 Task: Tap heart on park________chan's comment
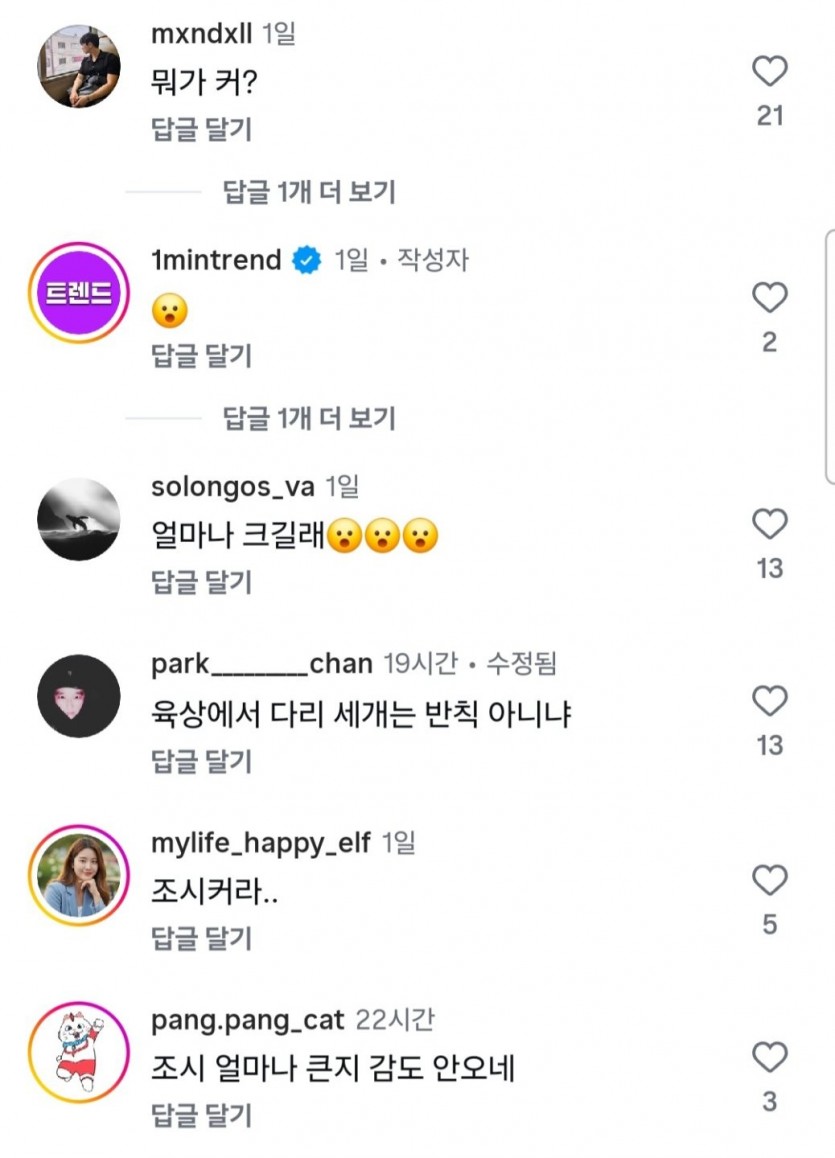[x=770, y=701]
